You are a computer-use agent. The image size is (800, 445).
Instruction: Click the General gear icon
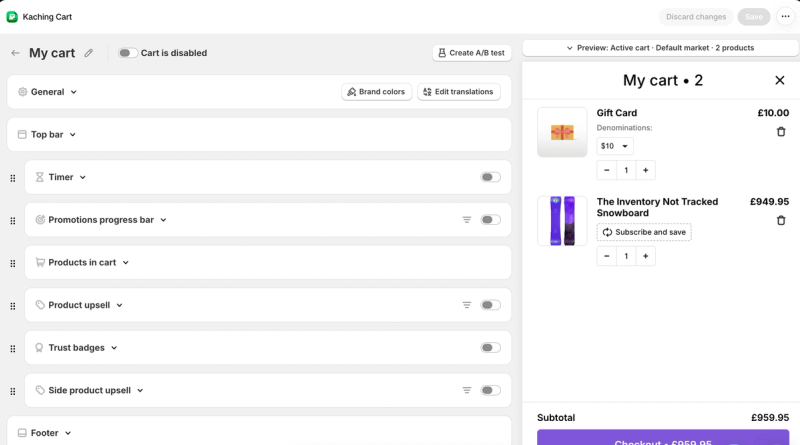[22, 92]
